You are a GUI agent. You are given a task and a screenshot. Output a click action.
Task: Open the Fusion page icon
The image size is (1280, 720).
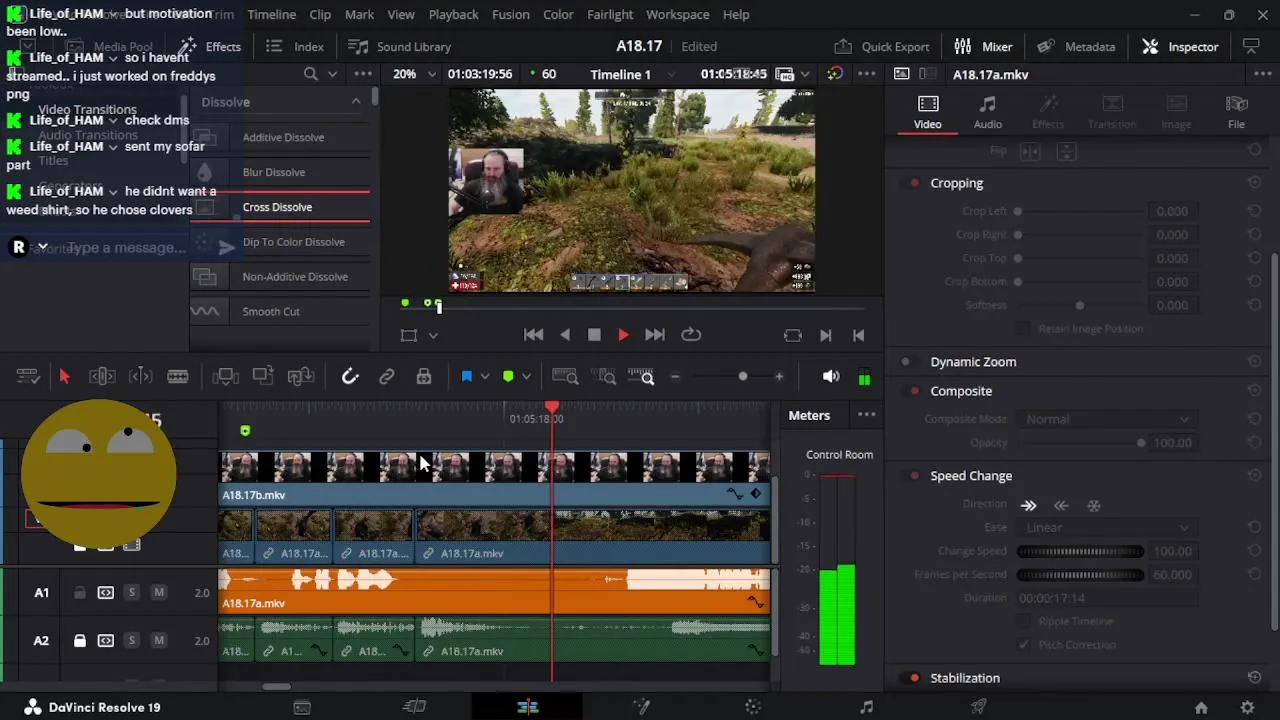(641, 707)
